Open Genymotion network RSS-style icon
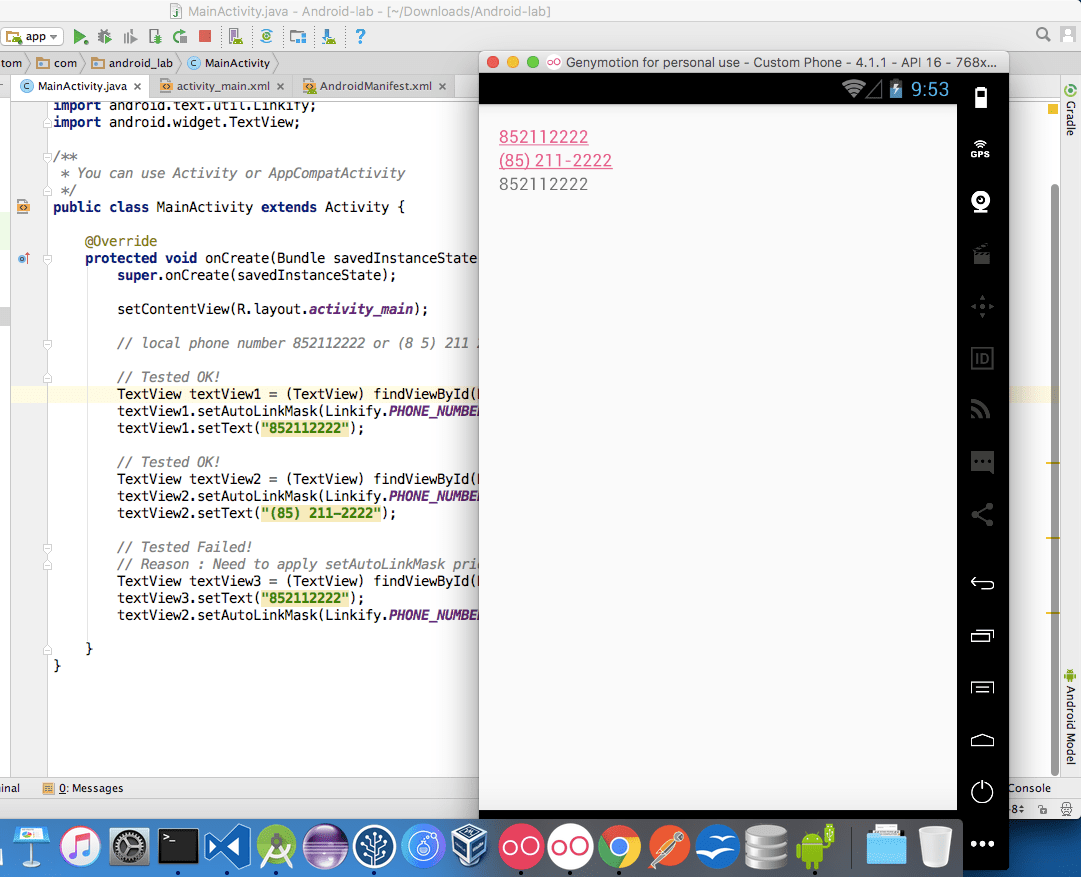Image resolution: width=1081 pixels, height=877 pixels. (x=981, y=410)
